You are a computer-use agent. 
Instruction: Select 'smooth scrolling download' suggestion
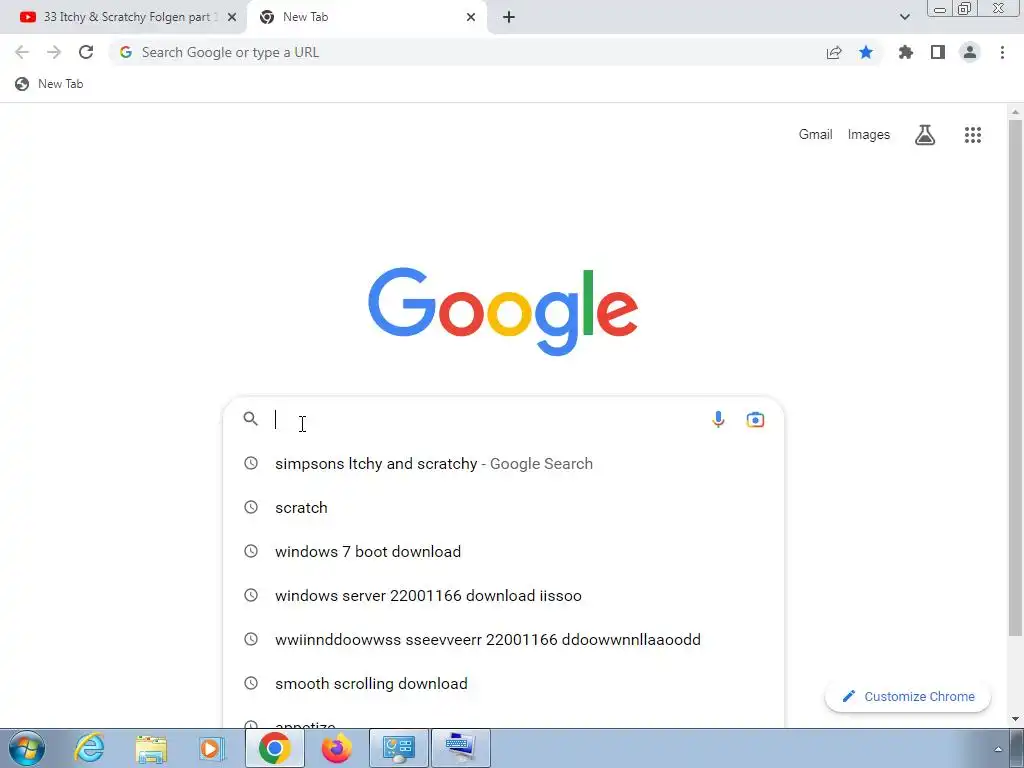(x=503, y=683)
